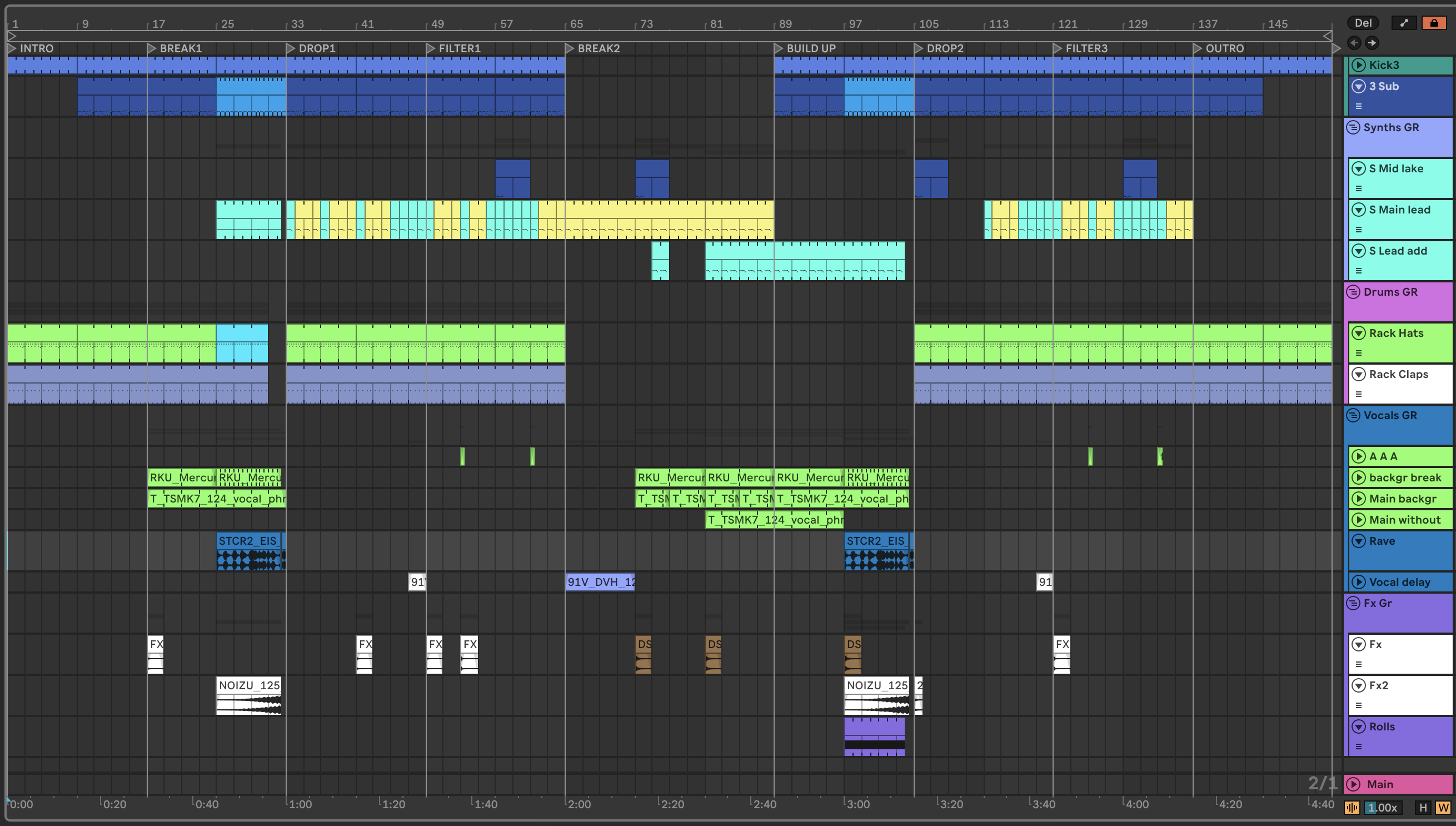Fold the Vocals GR group track
The height and width of the screenshot is (826, 1456).
tap(1353, 415)
